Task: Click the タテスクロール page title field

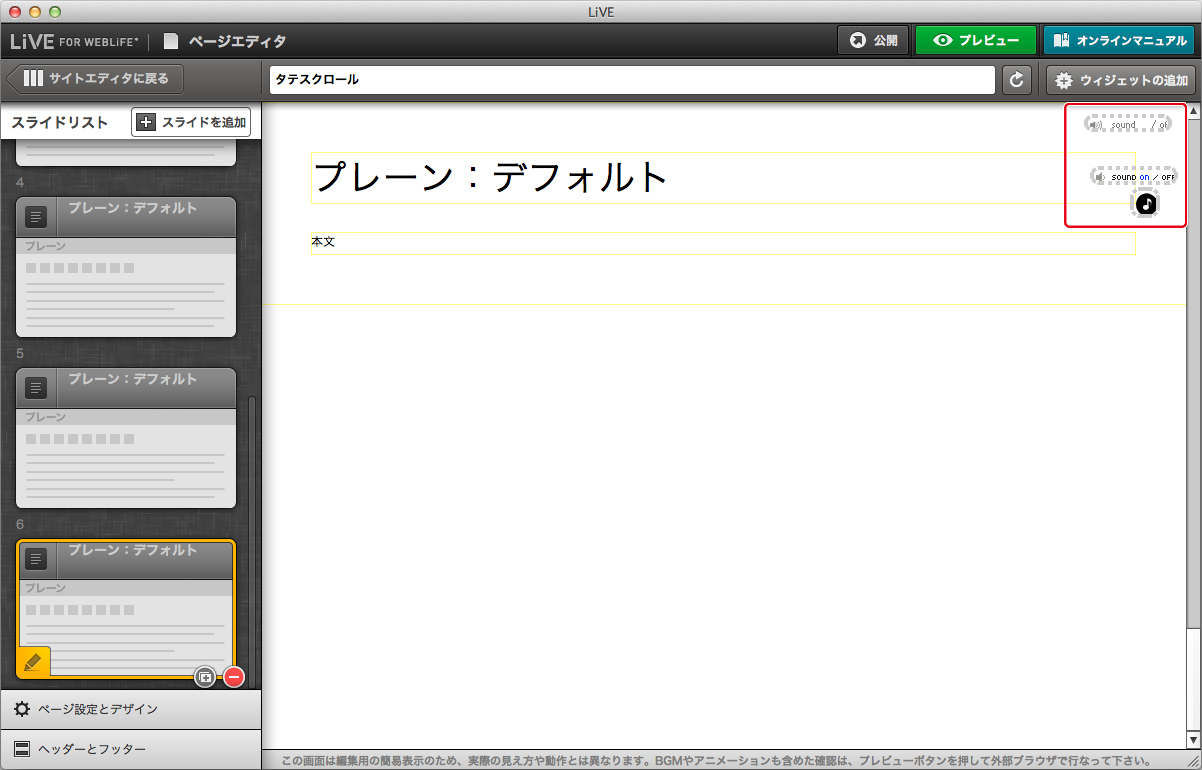Action: pyautogui.click(x=632, y=80)
